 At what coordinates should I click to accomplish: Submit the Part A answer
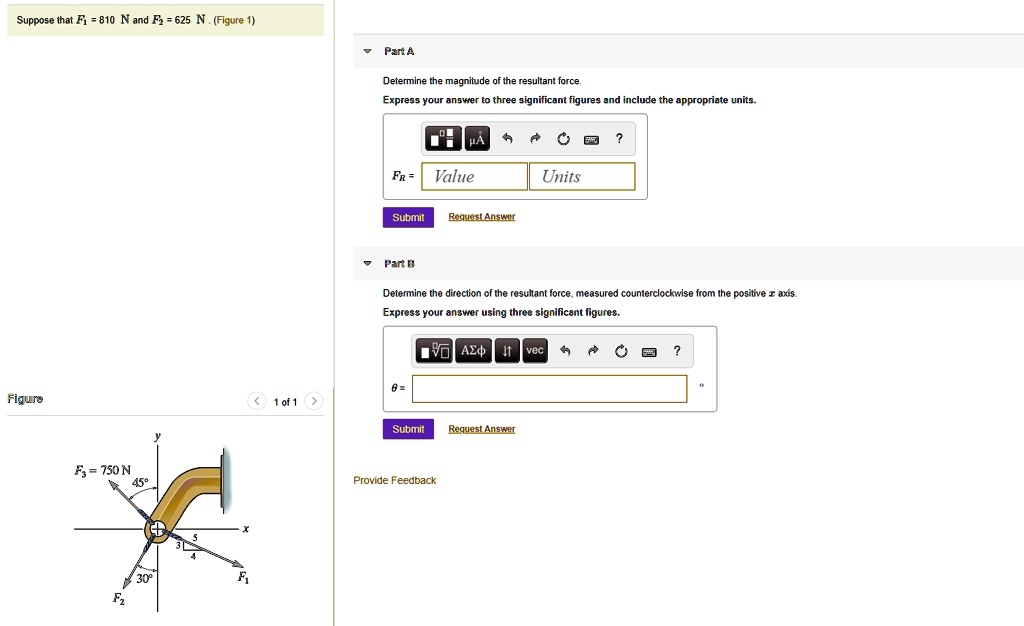408,217
